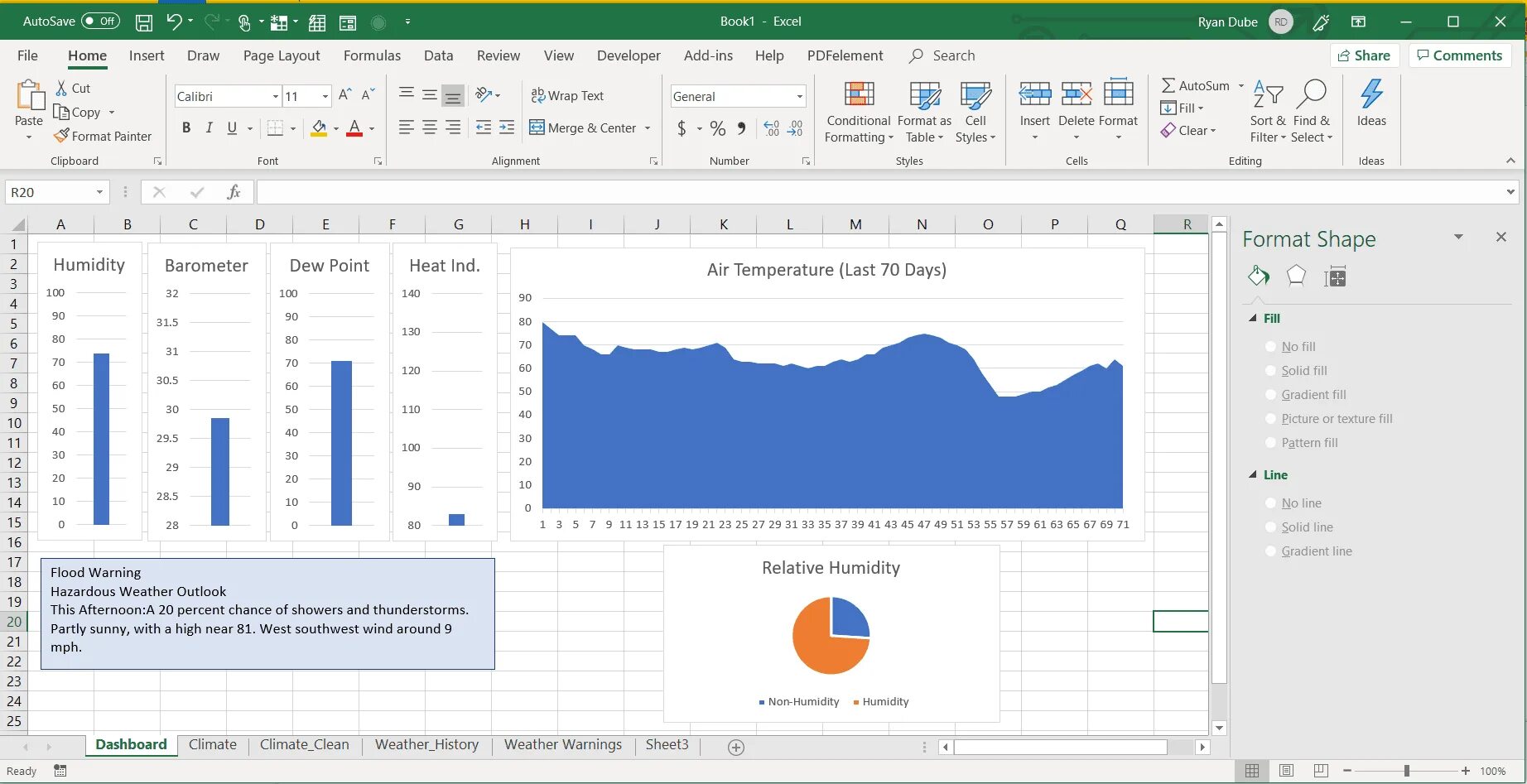Open Sort & Filter dropdown
This screenshot has width=1527, height=784.
coord(1268,113)
